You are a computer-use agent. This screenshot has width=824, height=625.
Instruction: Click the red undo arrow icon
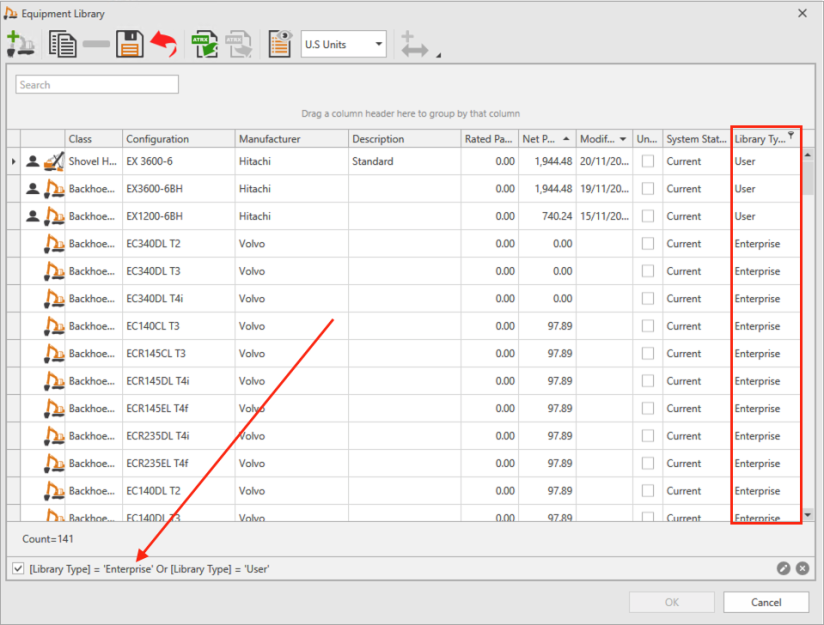(x=164, y=44)
